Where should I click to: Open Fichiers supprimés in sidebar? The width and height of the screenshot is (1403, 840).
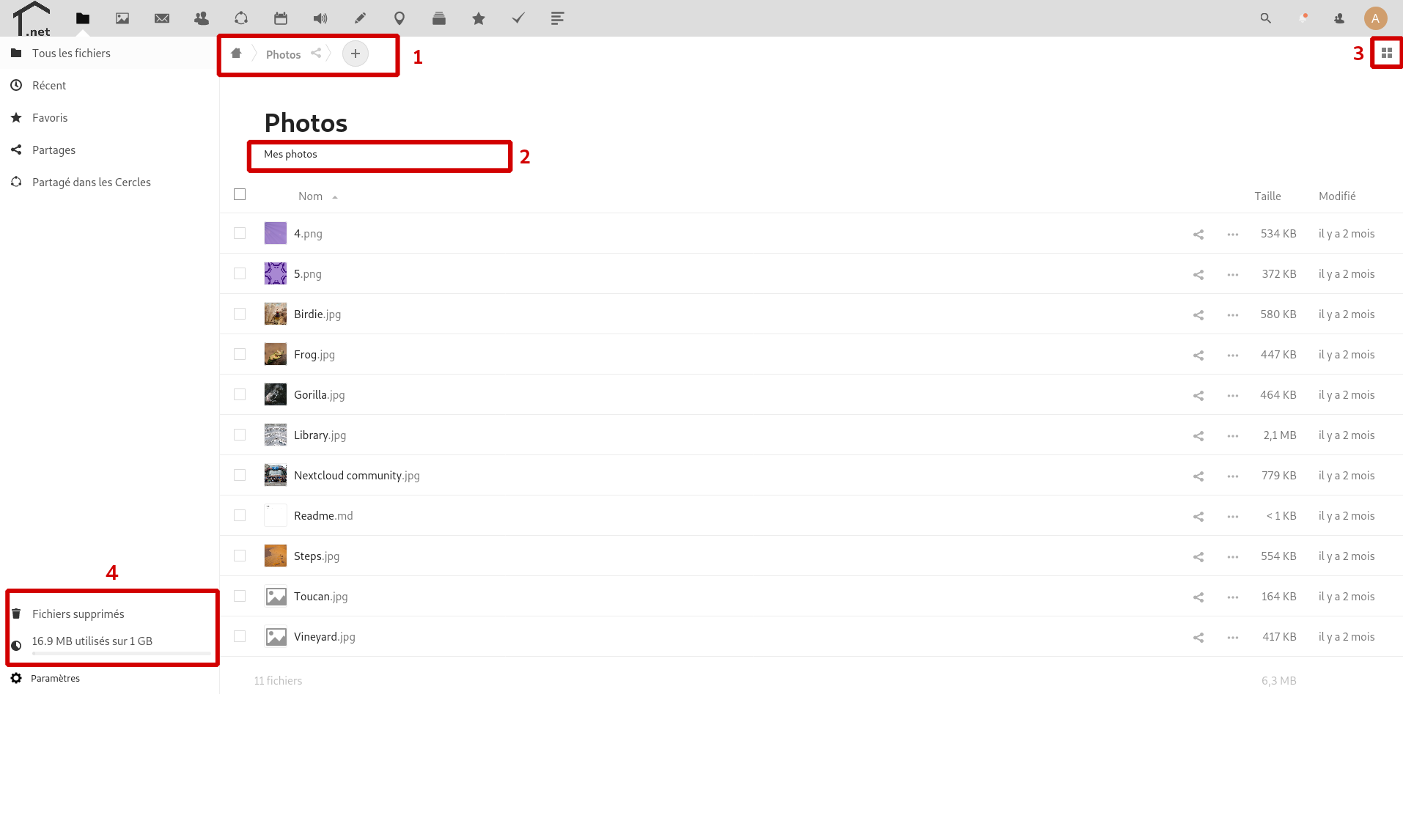[78, 614]
